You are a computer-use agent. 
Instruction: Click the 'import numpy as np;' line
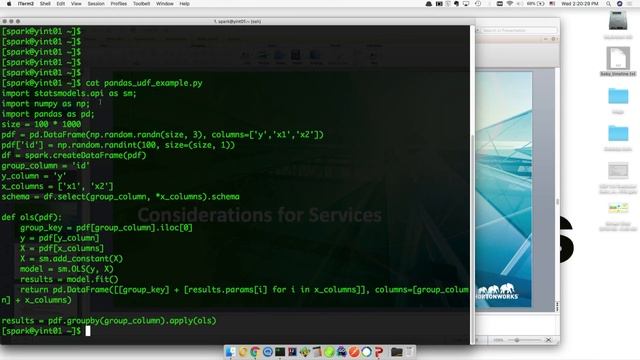pyautogui.click(x=45, y=104)
